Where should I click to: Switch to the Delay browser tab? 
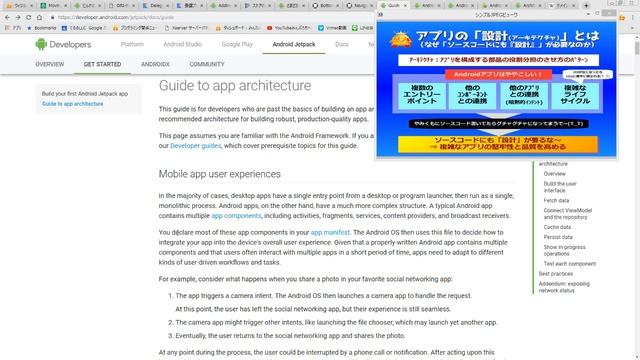pyautogui.click(x=156, y=6)
